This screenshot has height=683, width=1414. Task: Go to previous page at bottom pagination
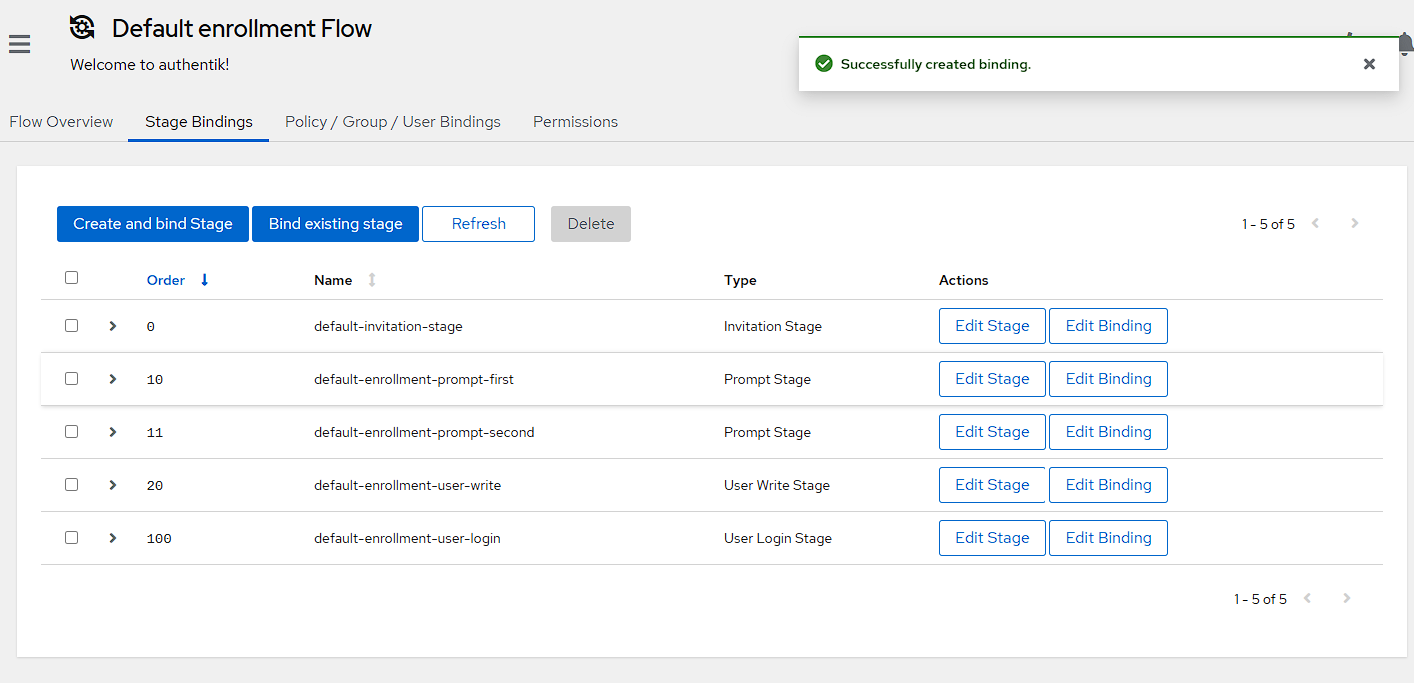[x=1307, y=599]
